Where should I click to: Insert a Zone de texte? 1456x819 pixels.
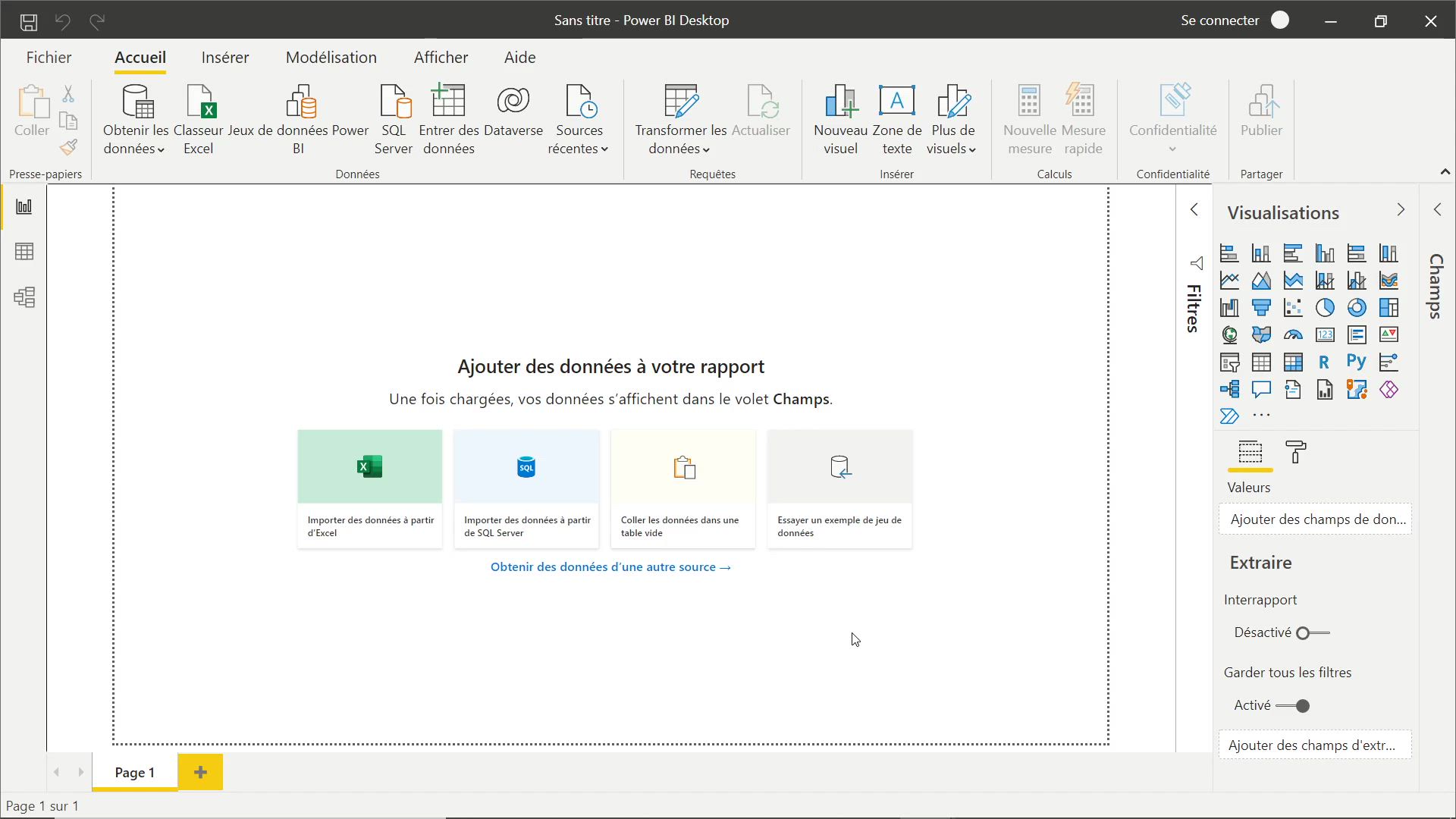tap(897, 120)
